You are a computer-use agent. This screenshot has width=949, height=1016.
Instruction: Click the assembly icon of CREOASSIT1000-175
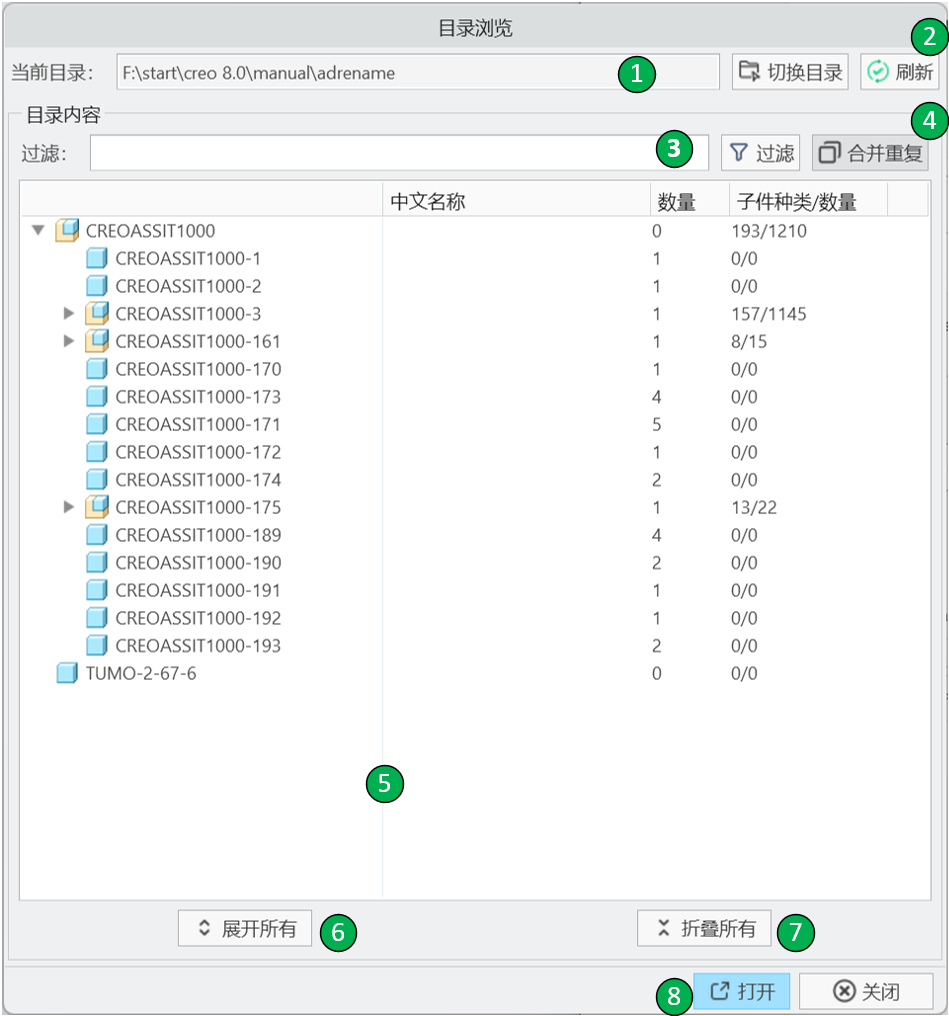(x=96, y=508)
